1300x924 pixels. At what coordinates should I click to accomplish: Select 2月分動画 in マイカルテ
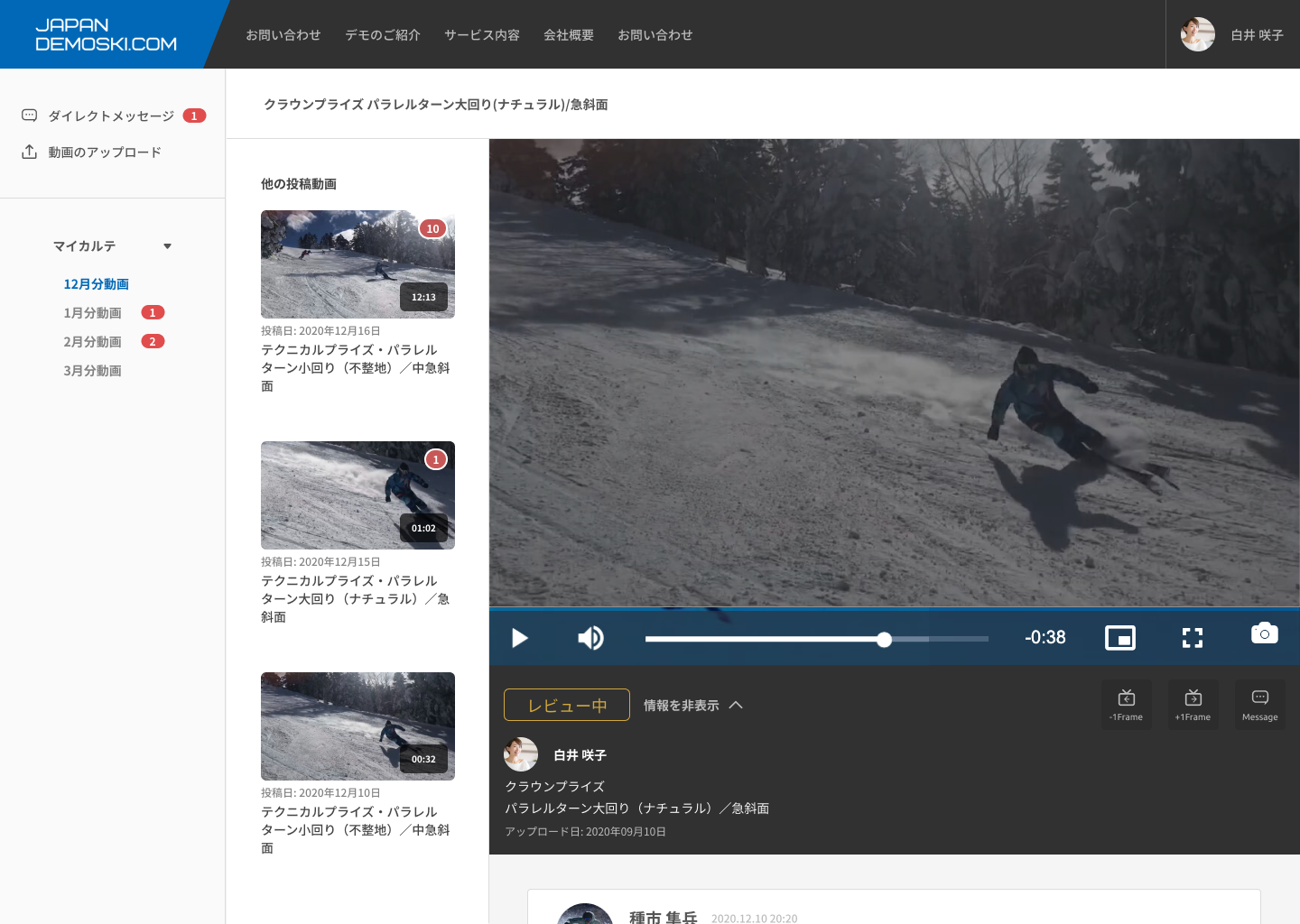pyautogui.click(x=92, y=342)
